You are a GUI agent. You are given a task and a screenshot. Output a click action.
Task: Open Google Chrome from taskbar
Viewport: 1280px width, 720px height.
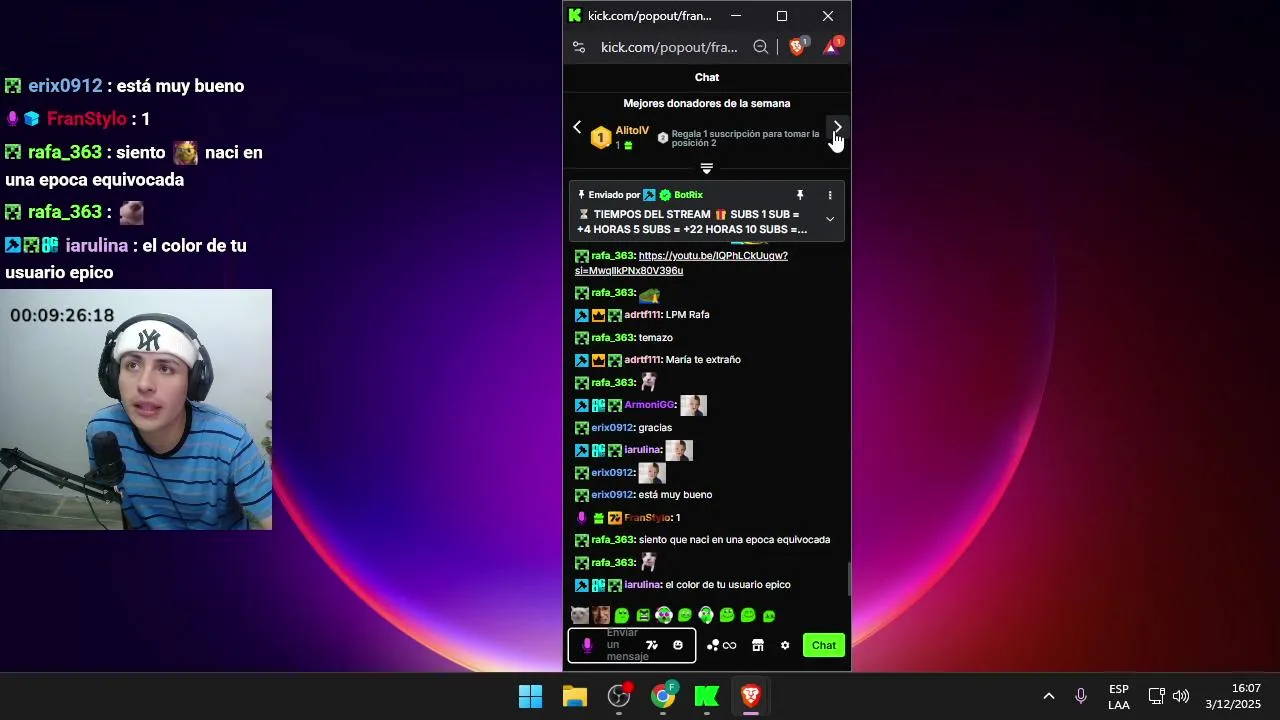tap(663, 696)
